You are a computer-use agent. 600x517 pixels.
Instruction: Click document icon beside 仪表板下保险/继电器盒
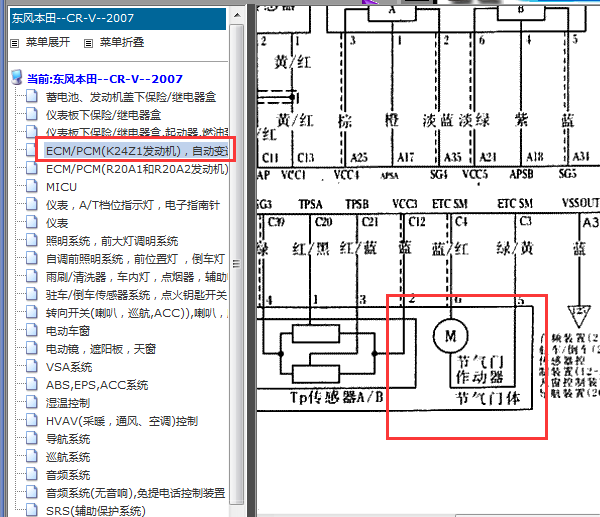coord(32,114)
